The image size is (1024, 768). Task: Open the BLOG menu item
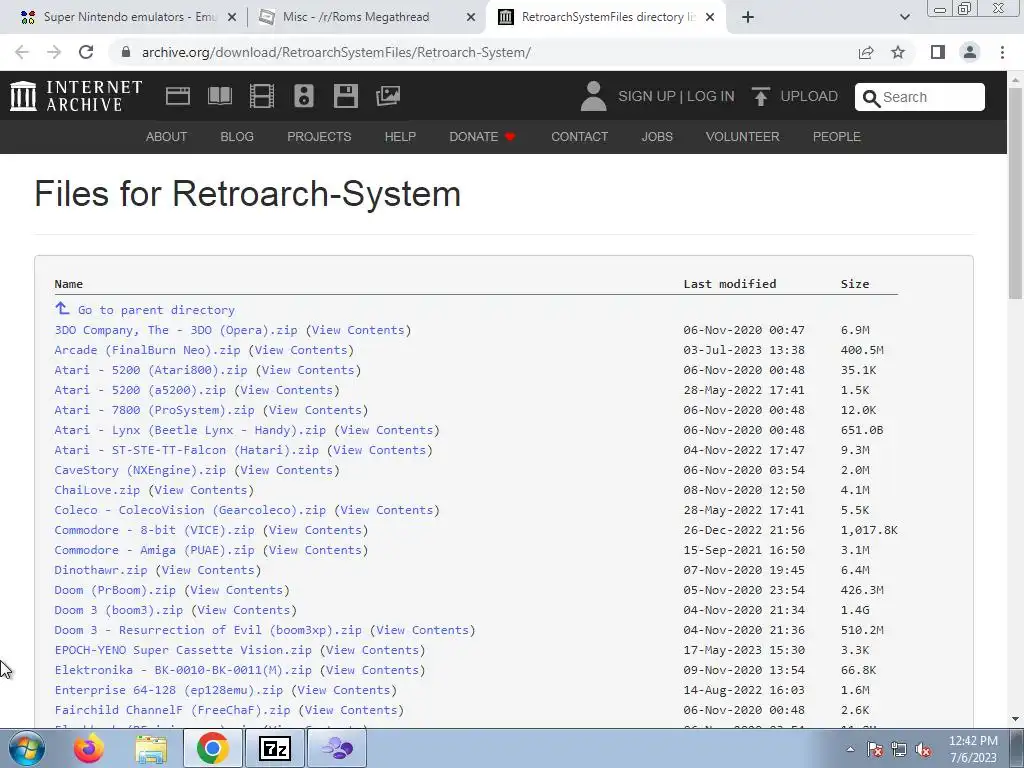pos(236,136)
